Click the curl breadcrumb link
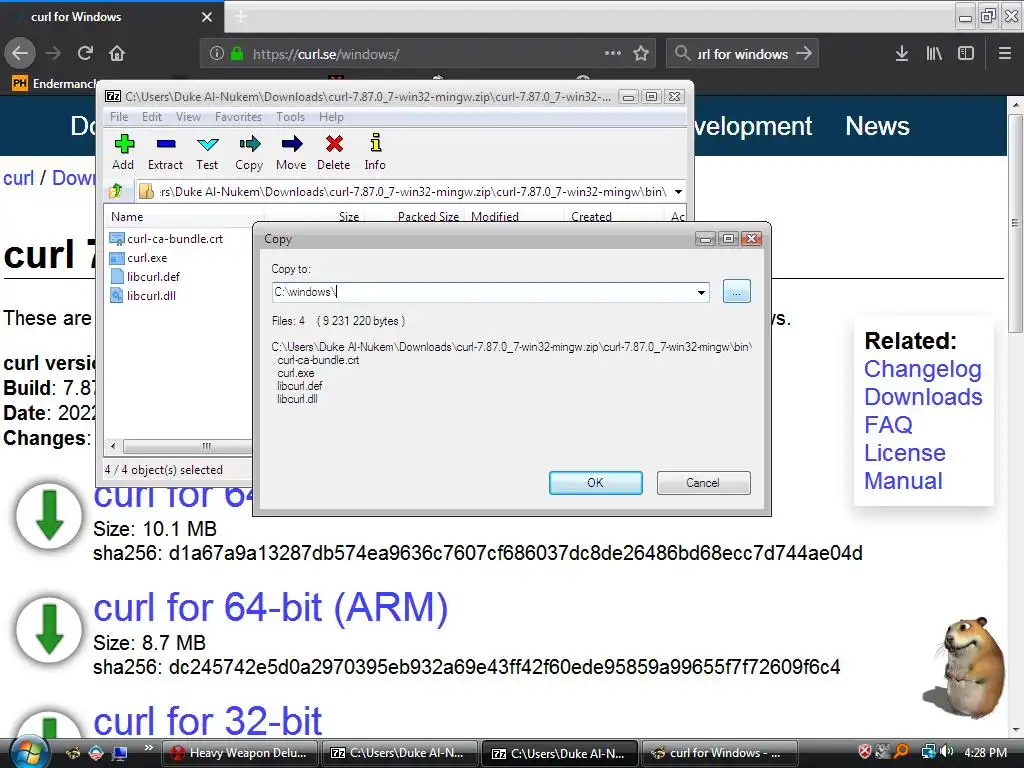 coord(18,178)
